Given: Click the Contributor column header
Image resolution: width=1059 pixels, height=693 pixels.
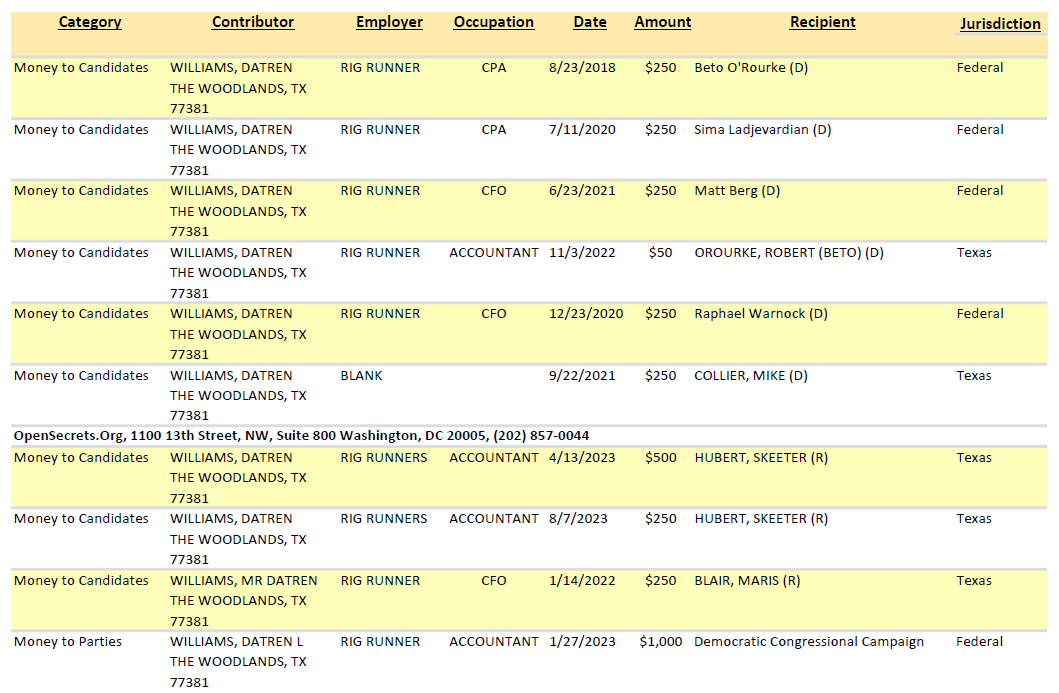Looking at the screenshot, I should click(253, 22).
